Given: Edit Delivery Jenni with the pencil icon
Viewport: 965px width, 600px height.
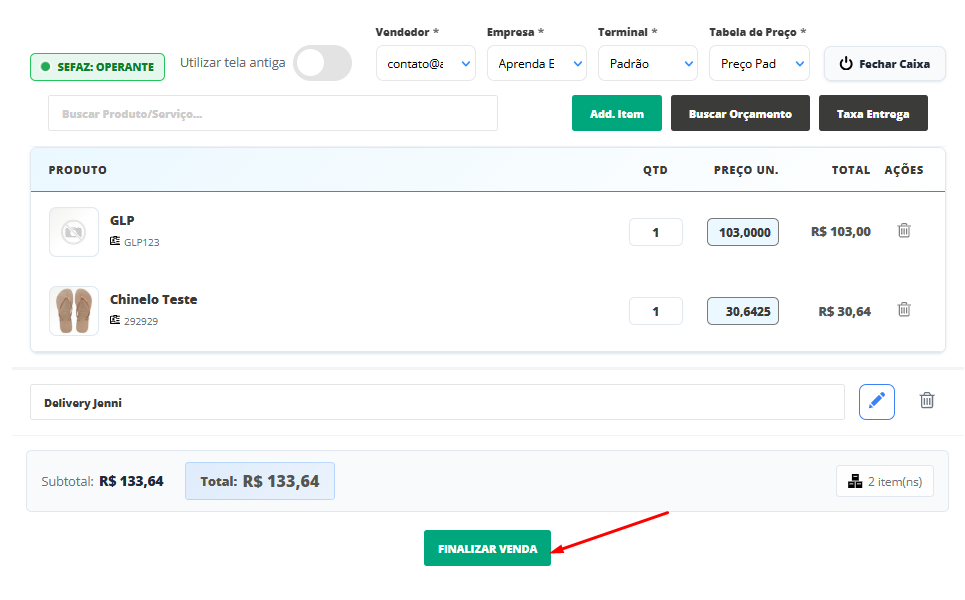Looking at the screenshot, I should 876,401.
